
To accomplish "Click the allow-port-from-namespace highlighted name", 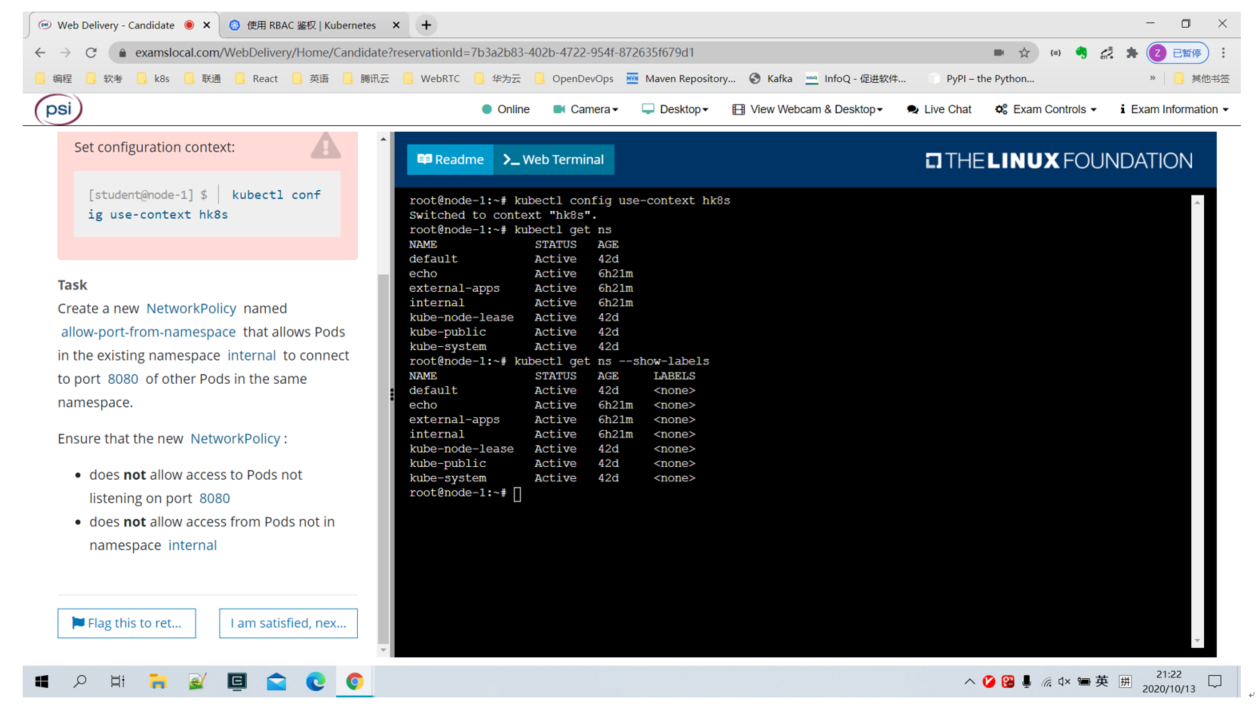I will coord(148,332).
